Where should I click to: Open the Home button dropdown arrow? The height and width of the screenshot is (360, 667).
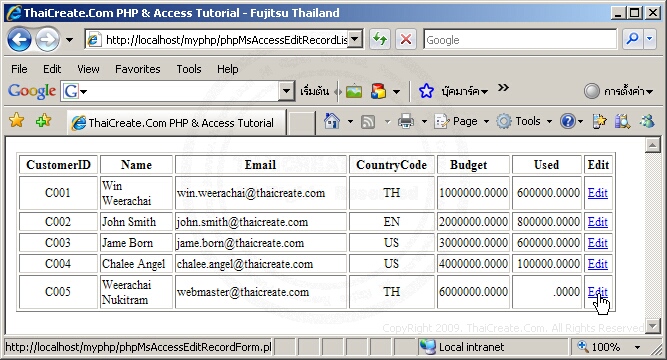tap(350, 122)
